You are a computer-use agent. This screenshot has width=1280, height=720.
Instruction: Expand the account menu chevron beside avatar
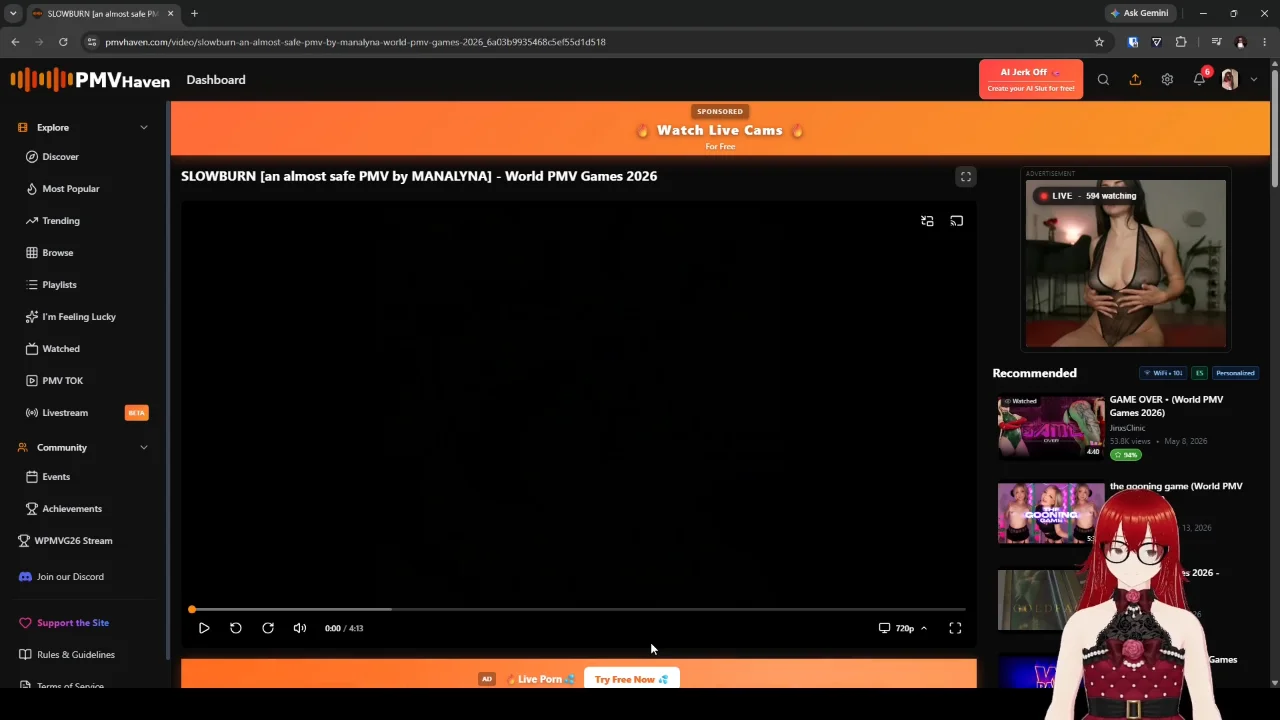(x=1254, y=80)
